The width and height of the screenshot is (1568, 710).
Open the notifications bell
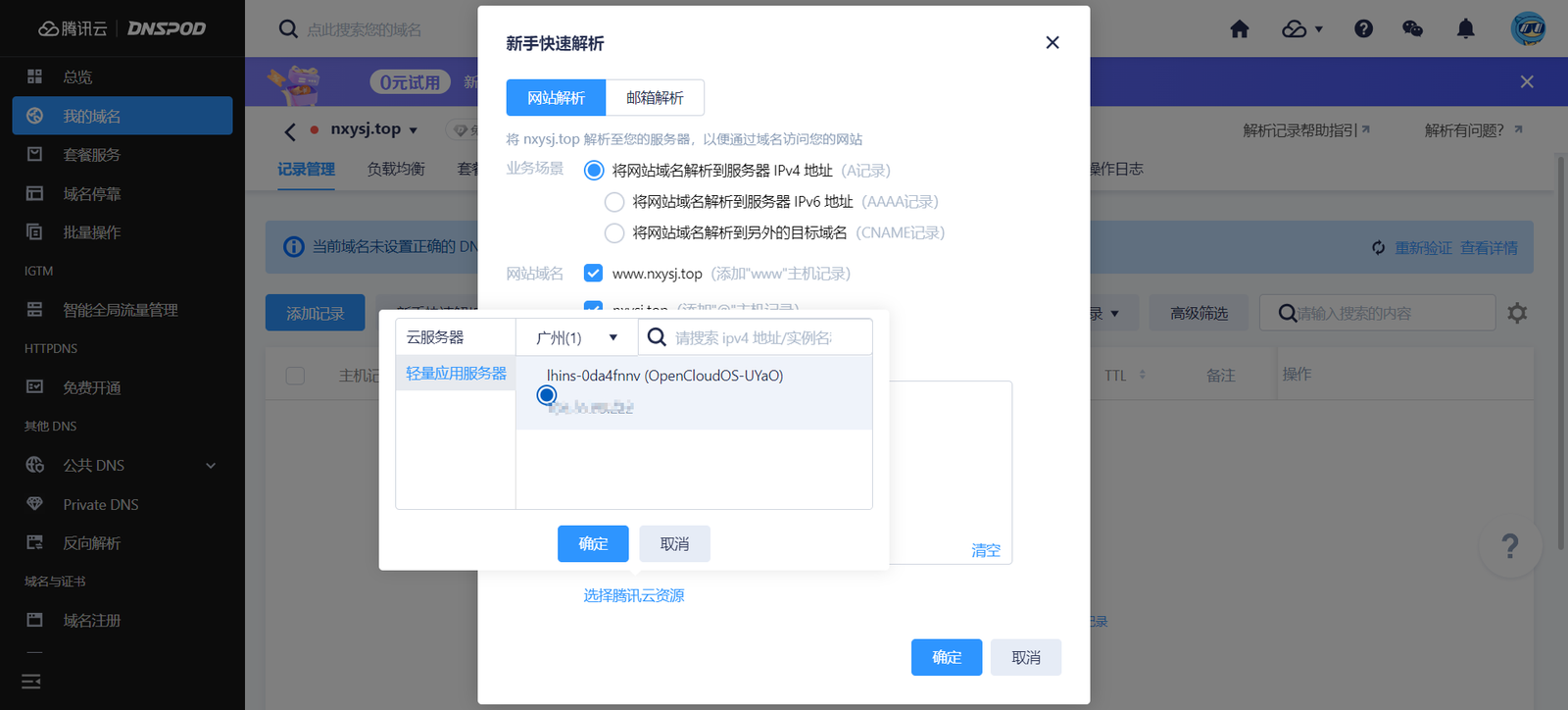pos(1465,28)
